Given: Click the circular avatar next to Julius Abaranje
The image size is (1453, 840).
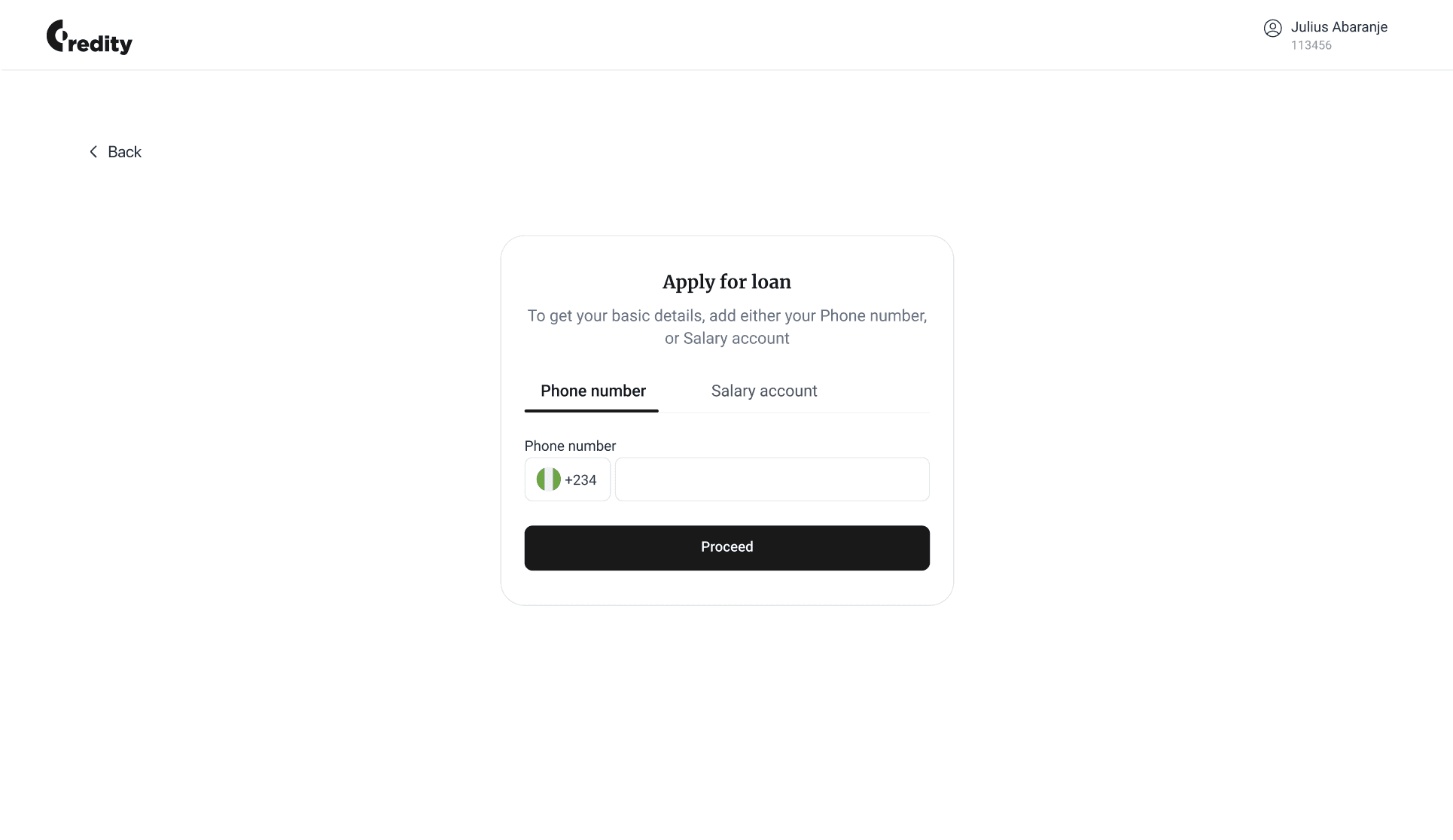Looking at the screenshot, I should click(1273, 29).
